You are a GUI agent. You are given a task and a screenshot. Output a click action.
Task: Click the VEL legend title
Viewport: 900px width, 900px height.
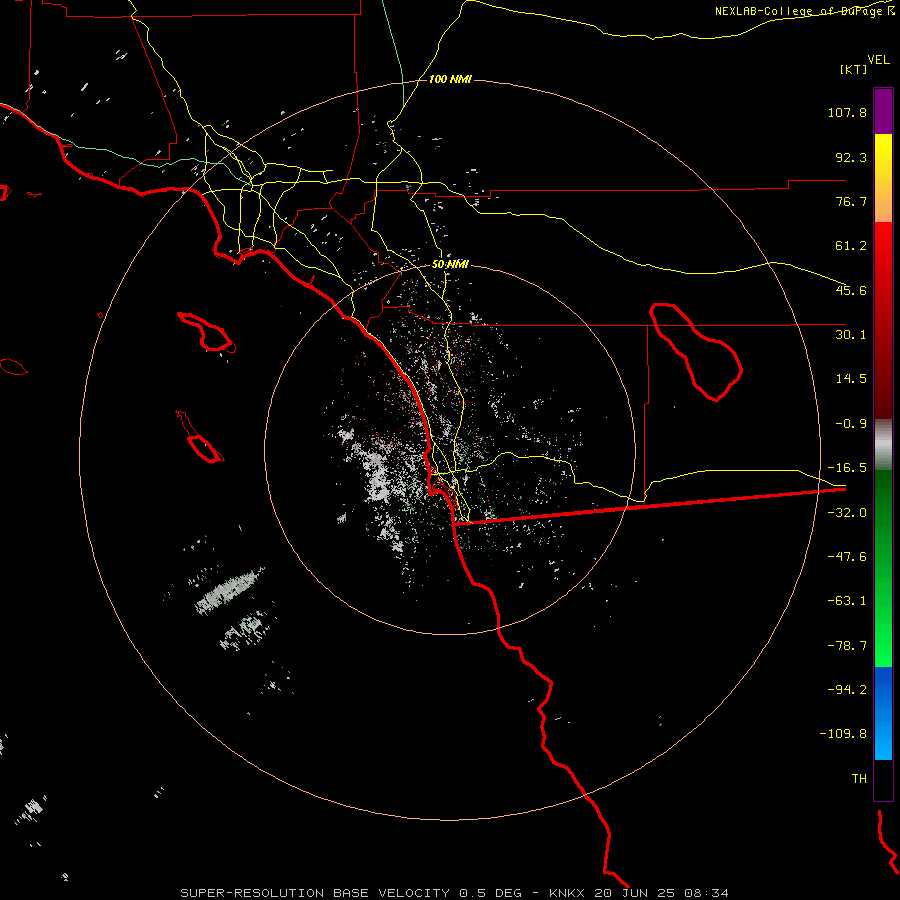878,60
